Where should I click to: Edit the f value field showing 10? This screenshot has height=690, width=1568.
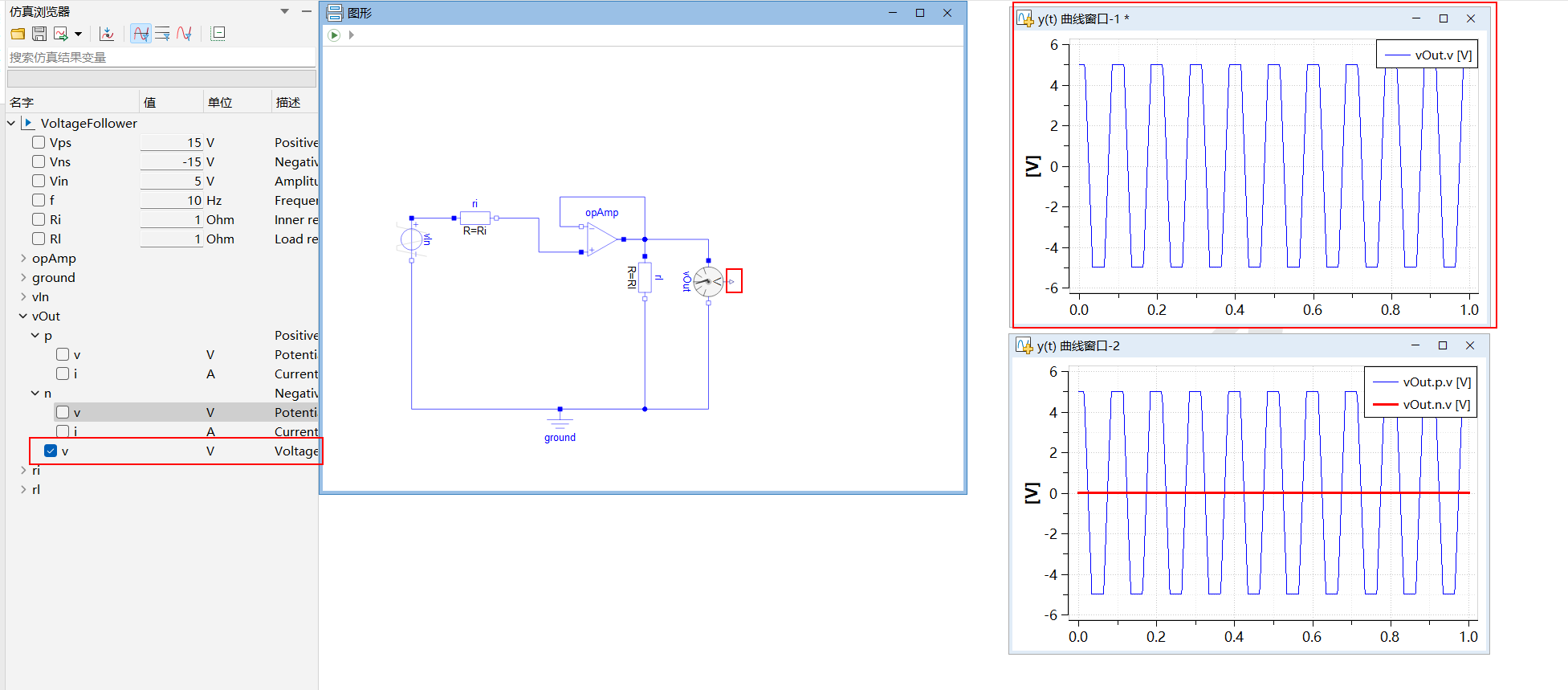172,200
